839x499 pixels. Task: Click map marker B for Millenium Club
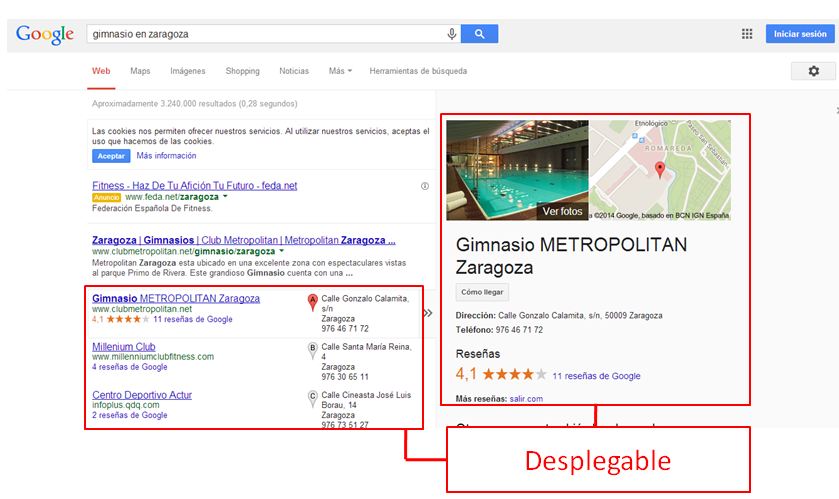(x=312, y=350)
